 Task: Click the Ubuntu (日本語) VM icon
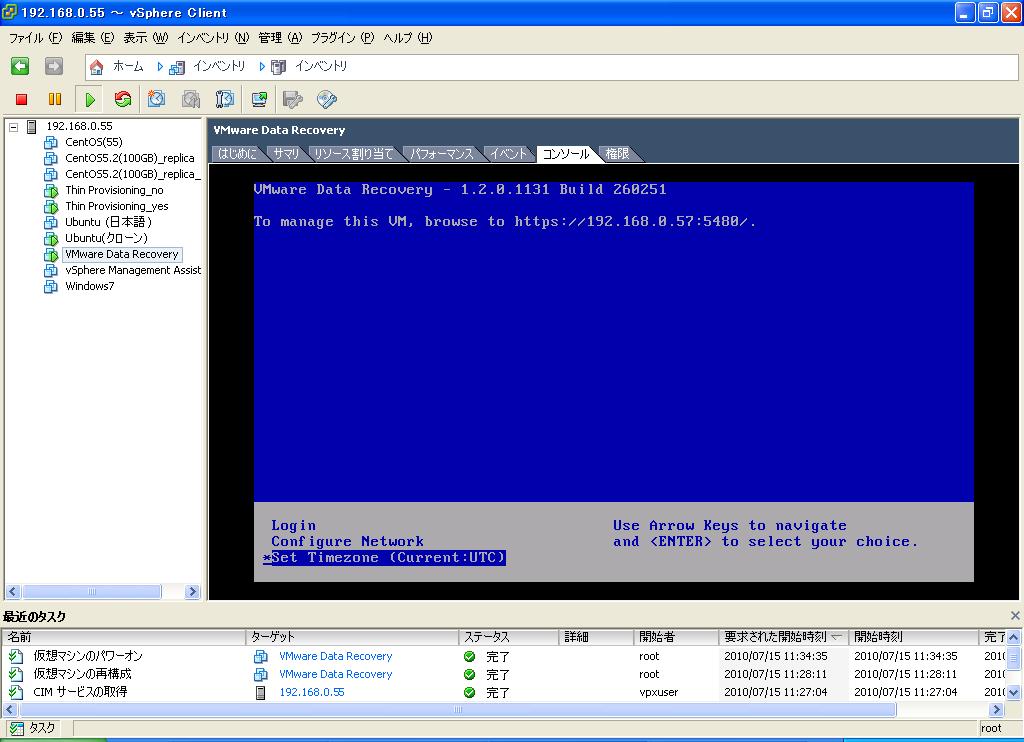pyautogui.click(x=51, y=223)
